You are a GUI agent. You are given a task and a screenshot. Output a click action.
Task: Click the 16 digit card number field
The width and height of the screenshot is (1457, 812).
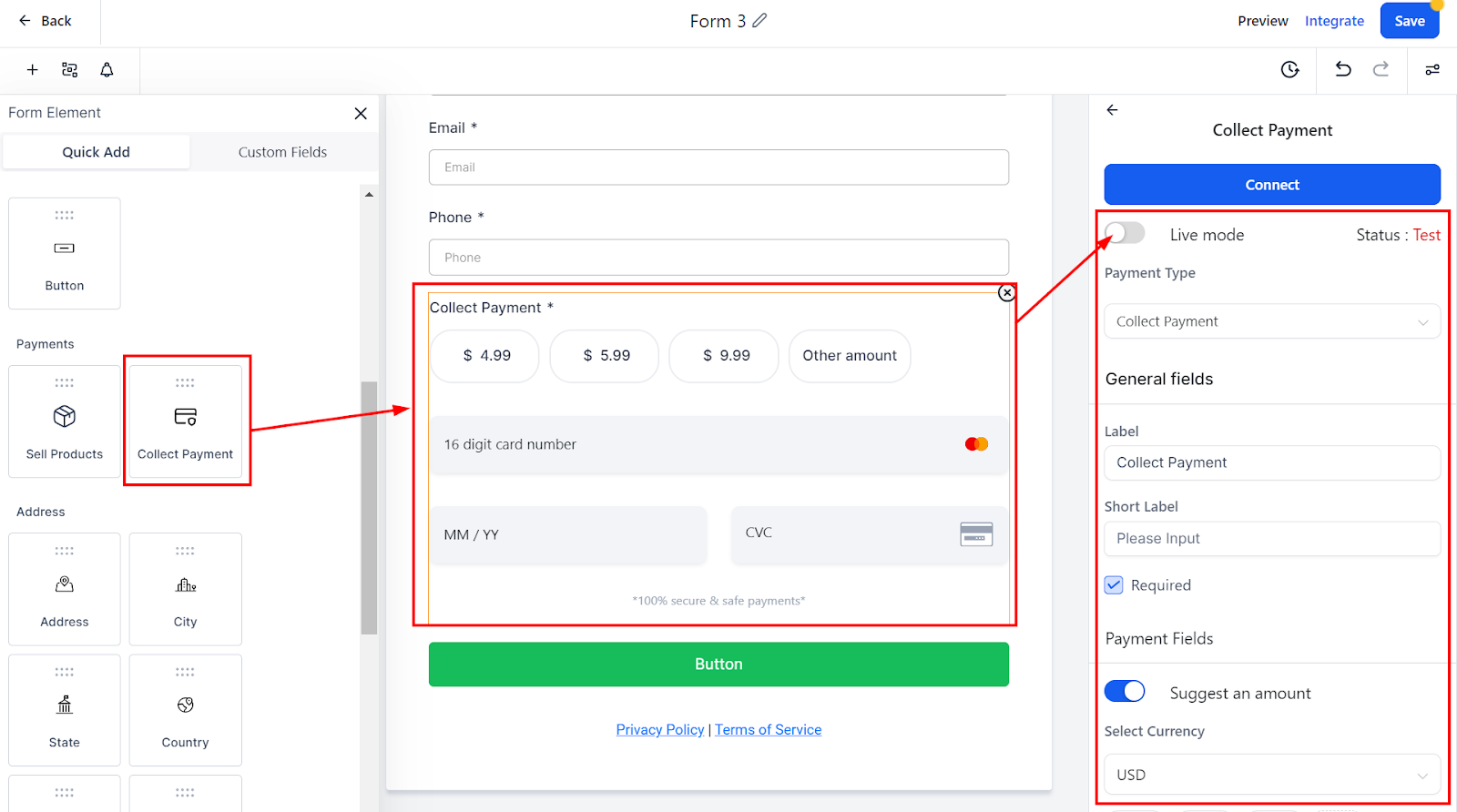[719, 444]
